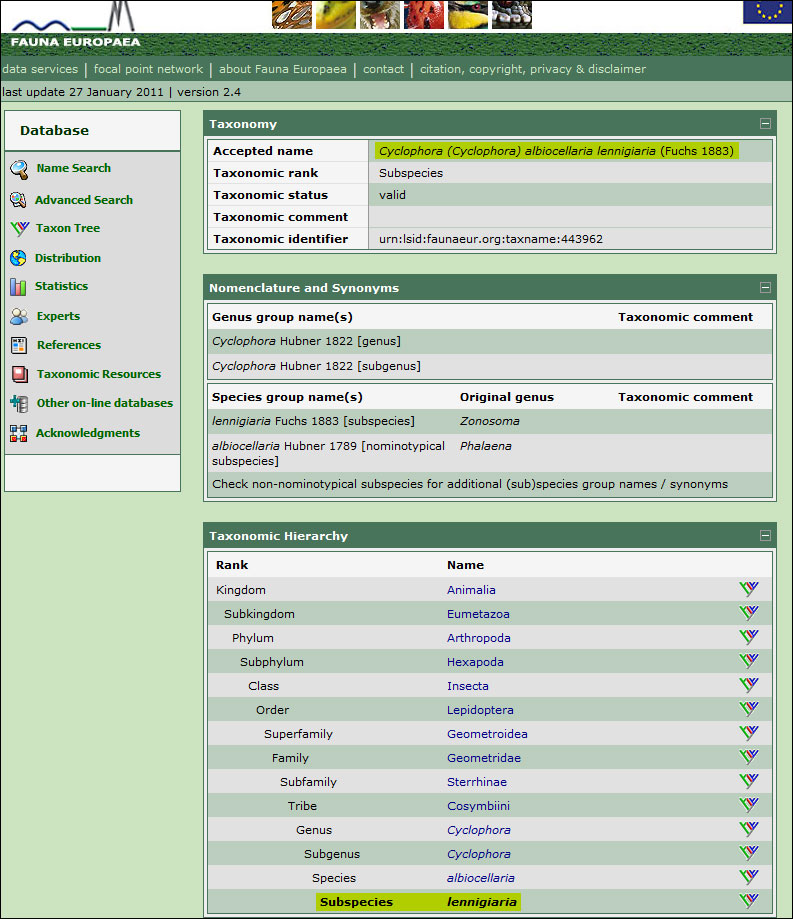
Task: Open taxon tree icon for Lepidoptera row
Action: tap(748, 709)
